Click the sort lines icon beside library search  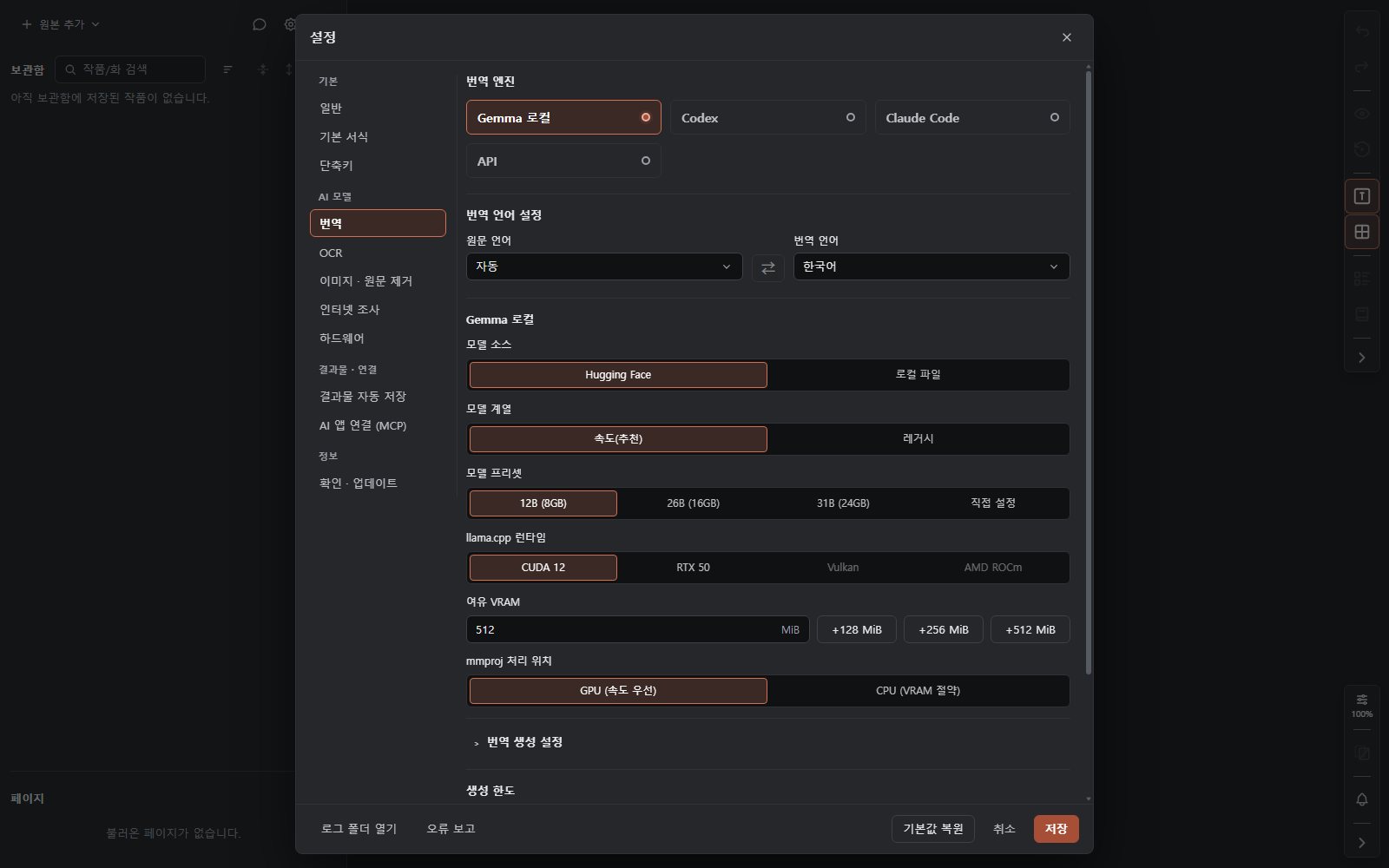(228, 69)
